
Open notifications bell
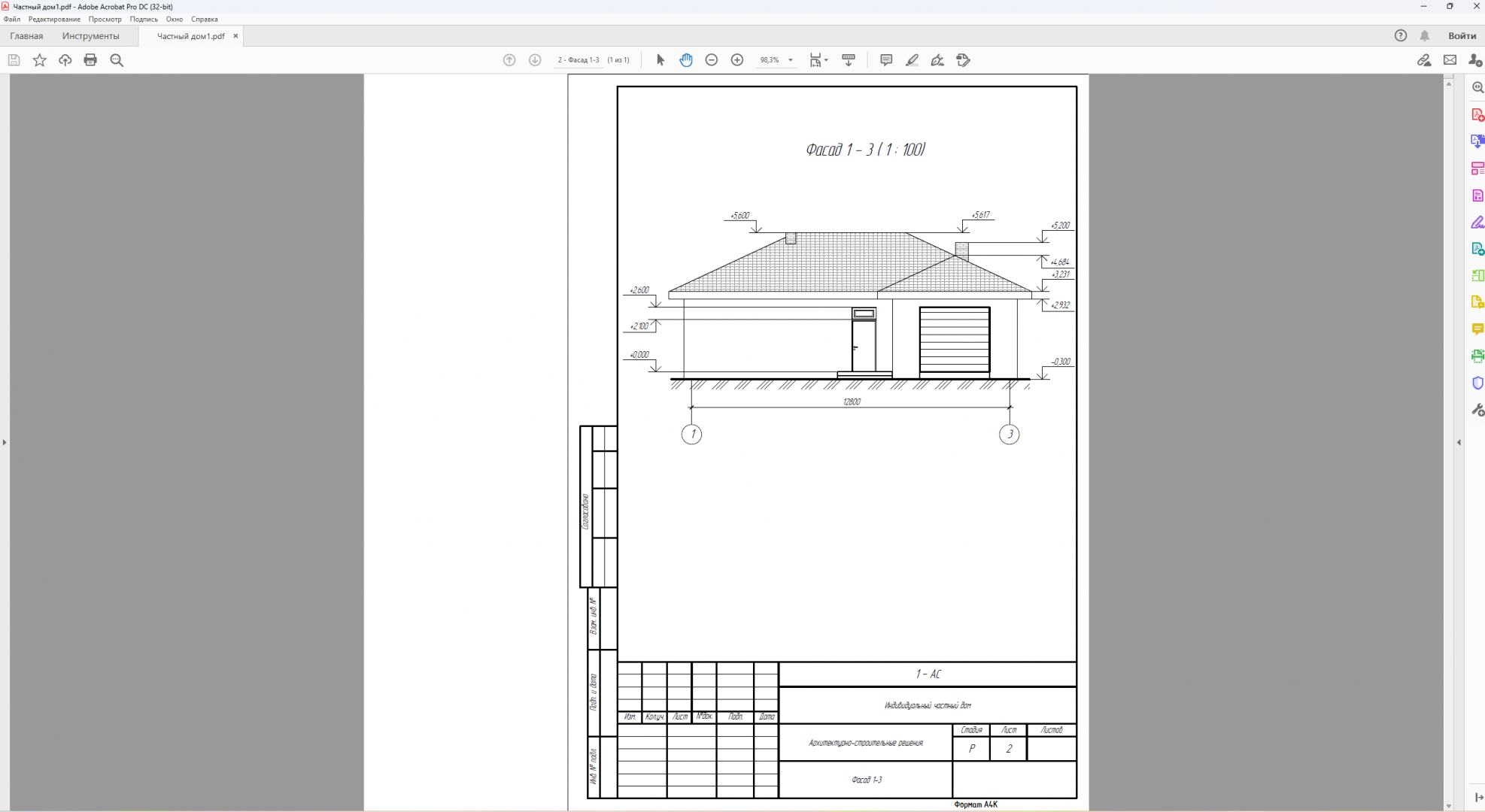(1425, 35)
